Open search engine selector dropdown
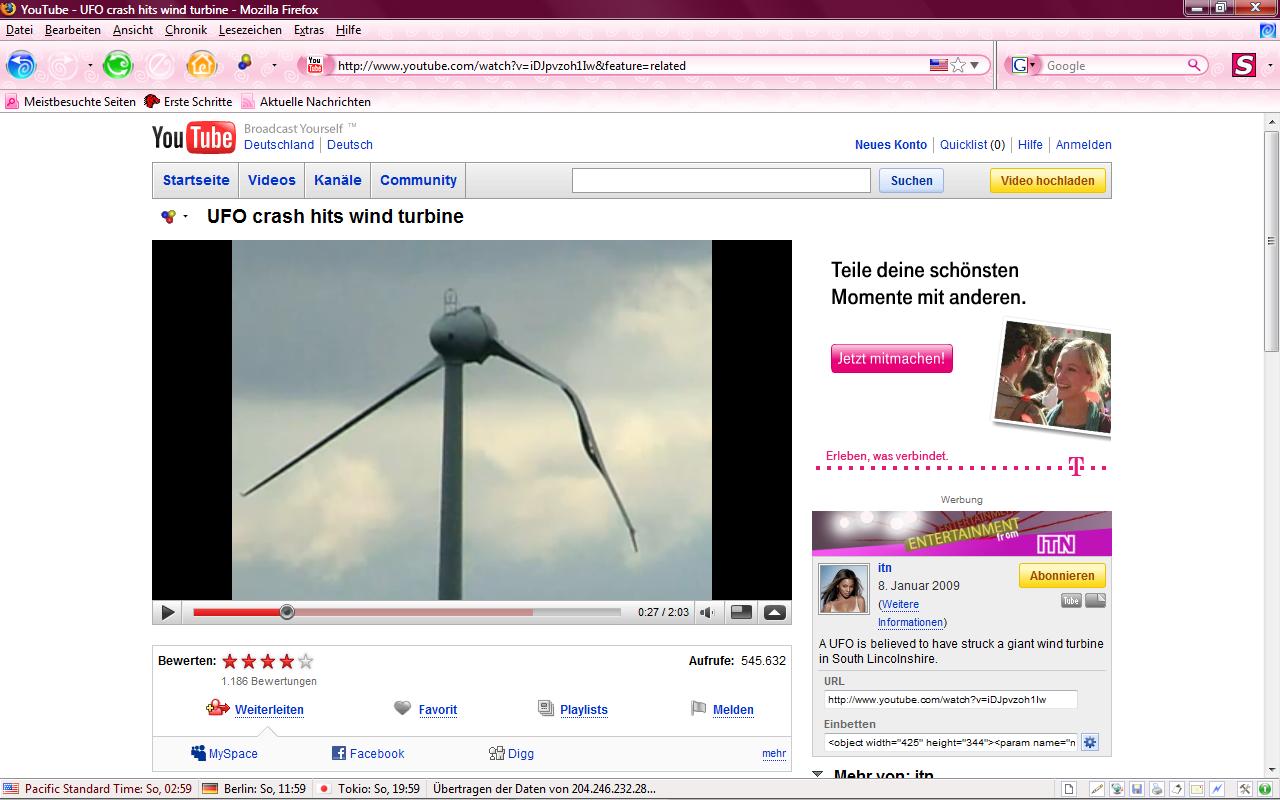 1033,66
